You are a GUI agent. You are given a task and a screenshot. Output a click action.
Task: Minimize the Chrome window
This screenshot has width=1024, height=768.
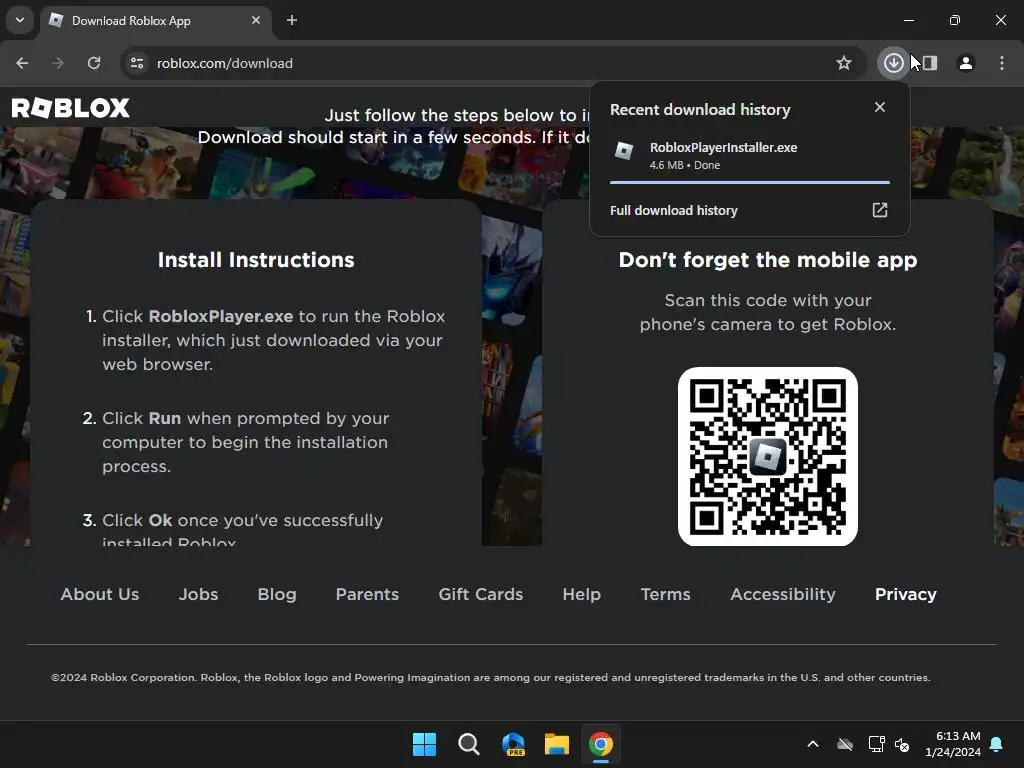click(908, 20)
